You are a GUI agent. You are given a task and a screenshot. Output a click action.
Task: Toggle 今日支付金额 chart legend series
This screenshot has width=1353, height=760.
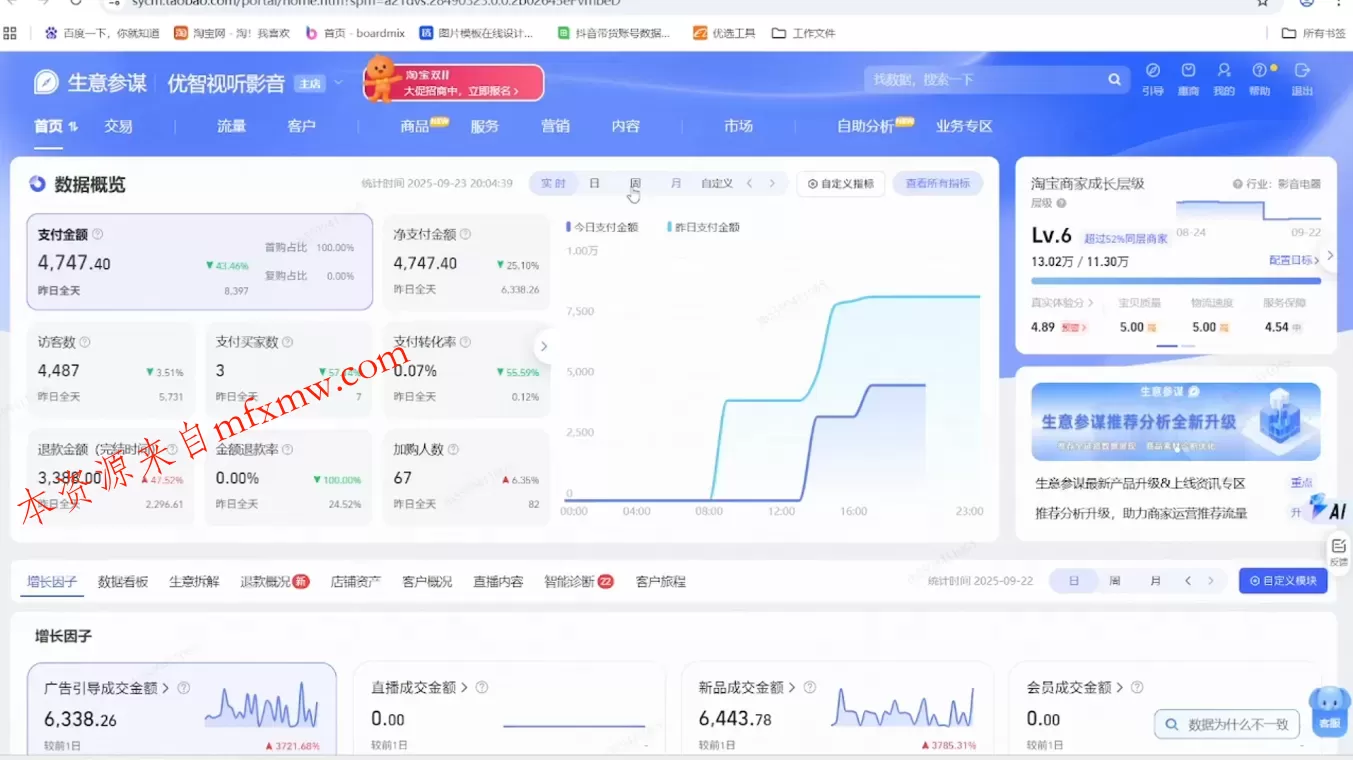602,227
